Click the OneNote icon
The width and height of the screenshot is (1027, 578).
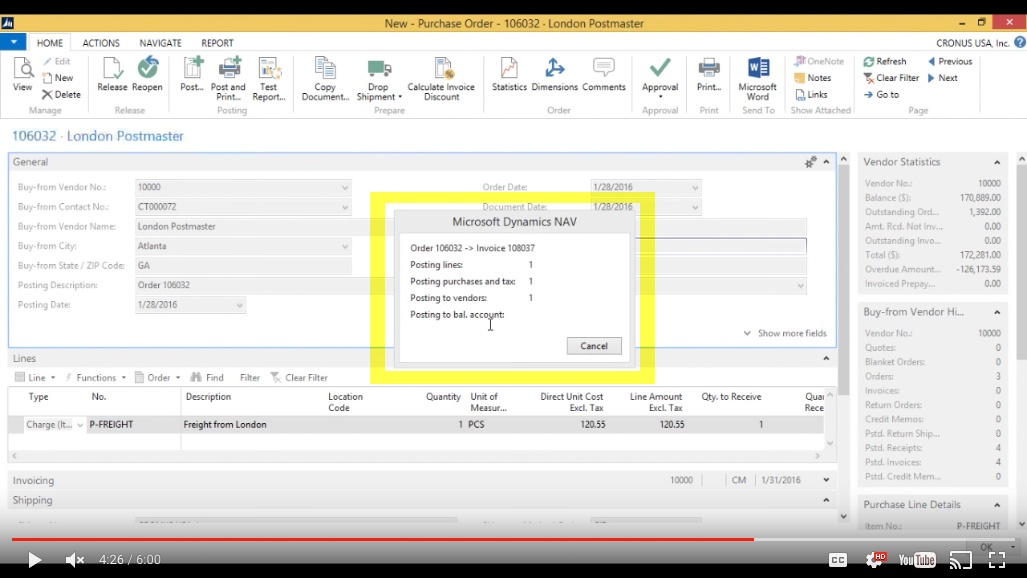[800, 61]
